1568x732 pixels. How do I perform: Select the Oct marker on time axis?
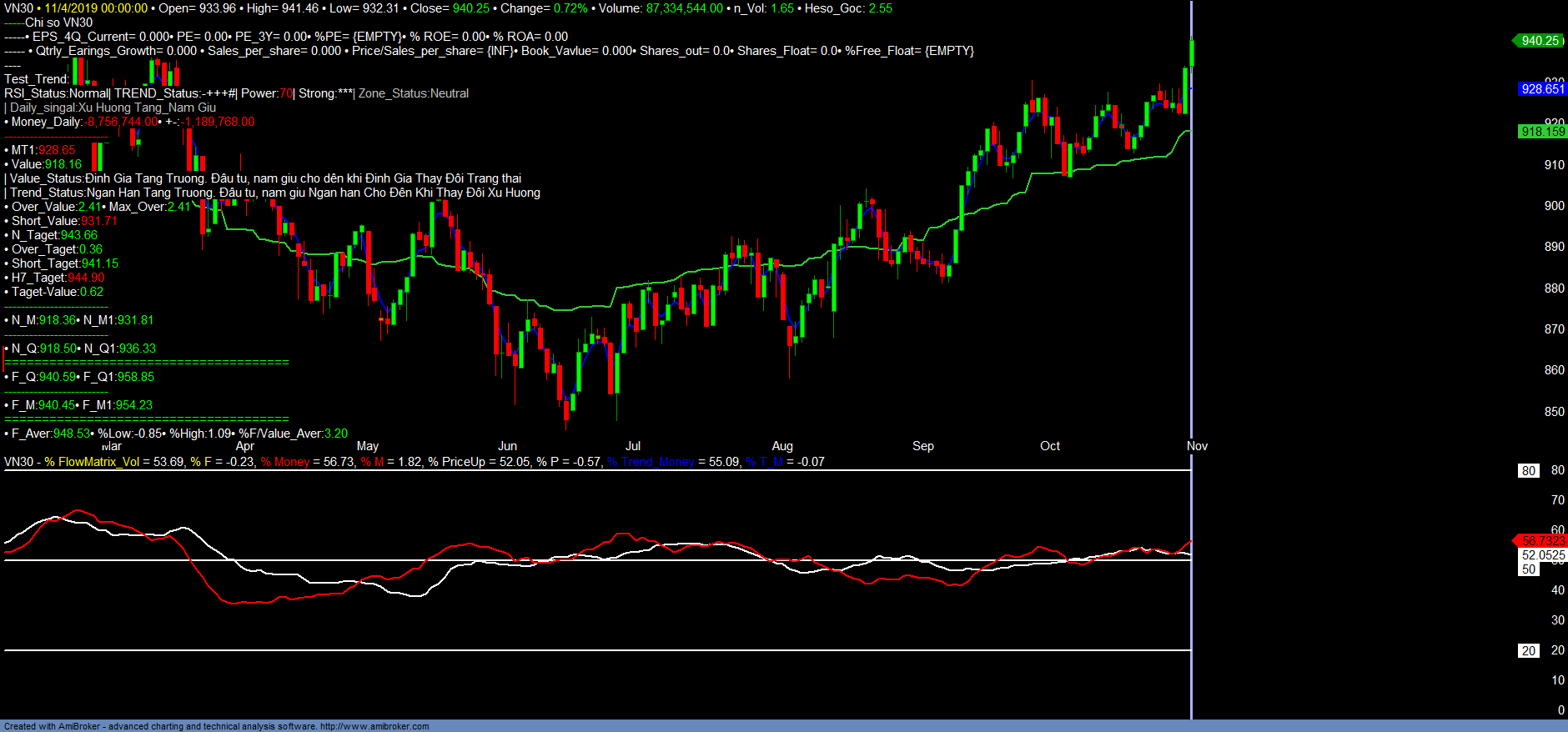[1050, 446]
